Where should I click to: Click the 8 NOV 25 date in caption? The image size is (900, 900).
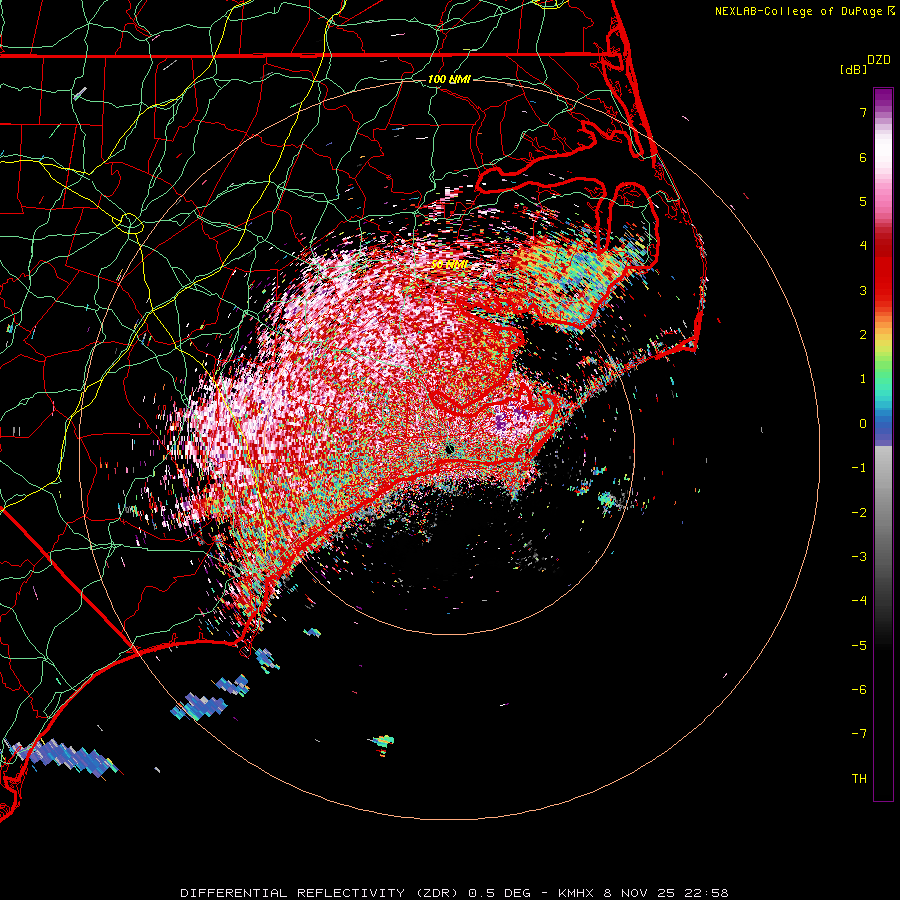(638, 893)
